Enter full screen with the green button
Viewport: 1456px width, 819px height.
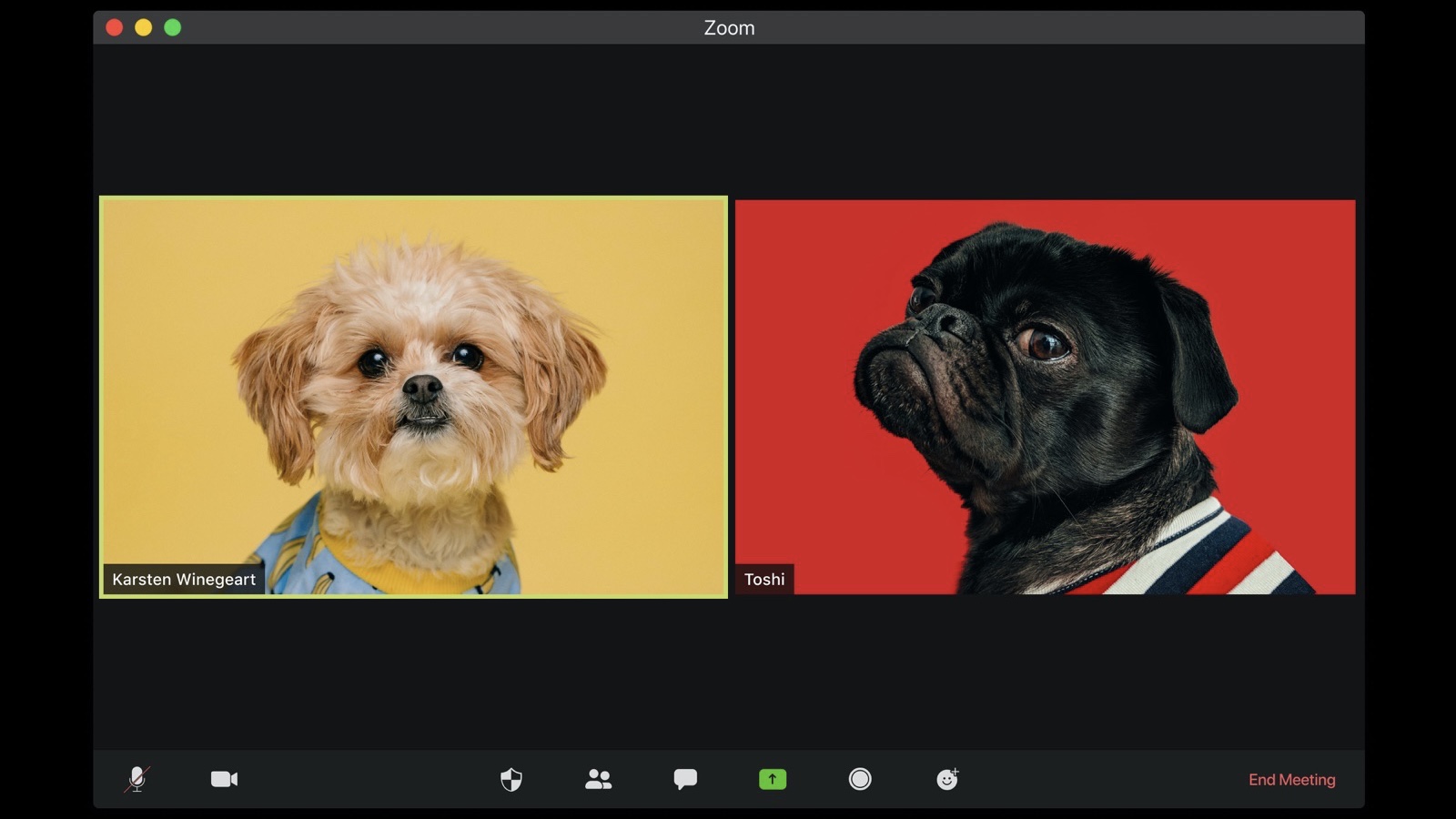click(x=173, y=27)
